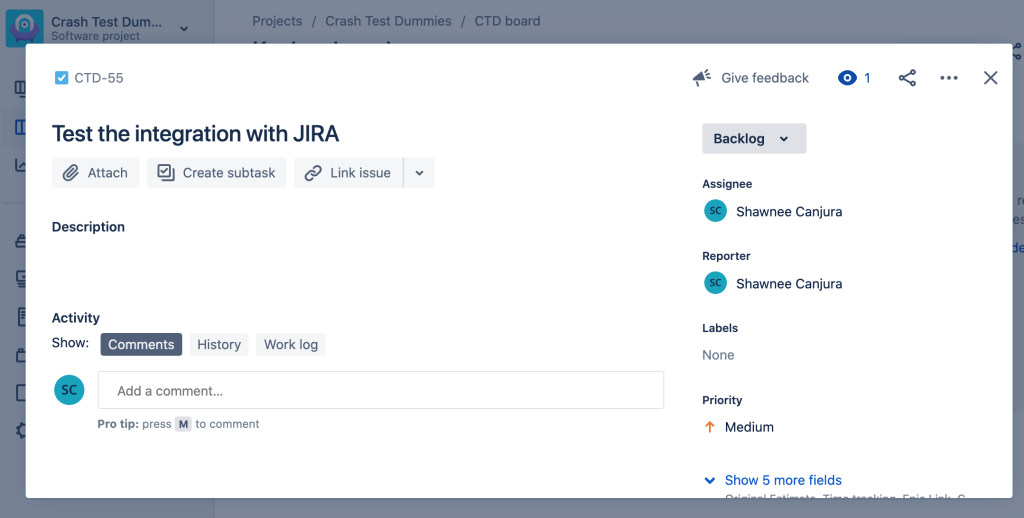Share the issue via share icon

(907, 78)
